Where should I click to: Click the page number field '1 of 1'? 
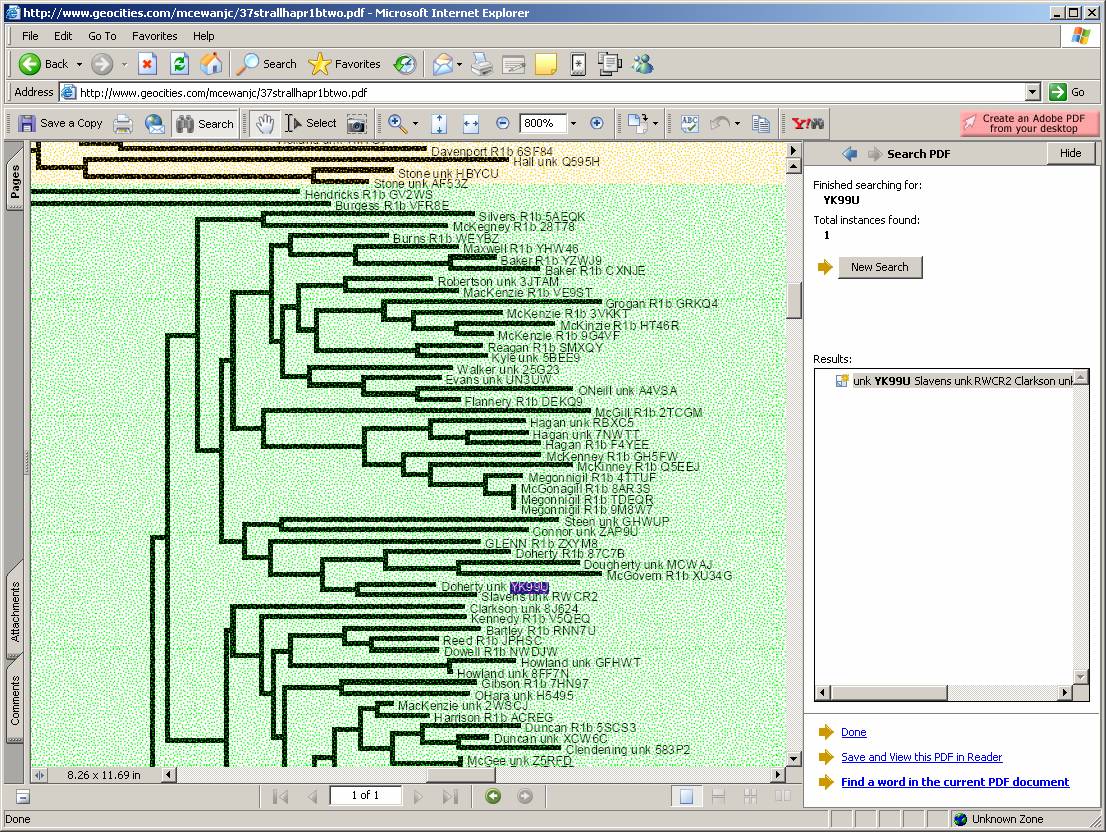365,795
